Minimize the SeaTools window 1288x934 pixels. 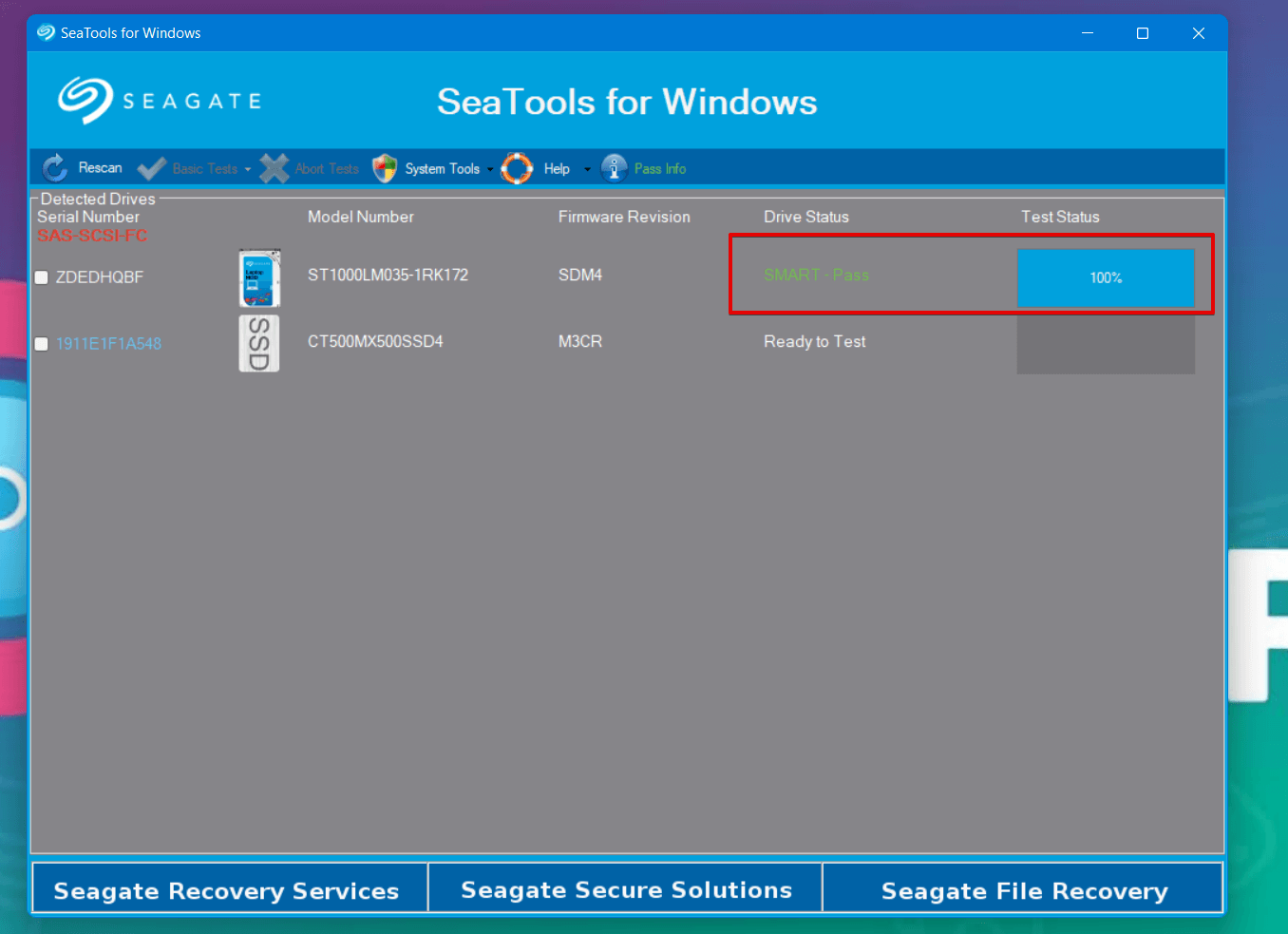click(1088, 33)
